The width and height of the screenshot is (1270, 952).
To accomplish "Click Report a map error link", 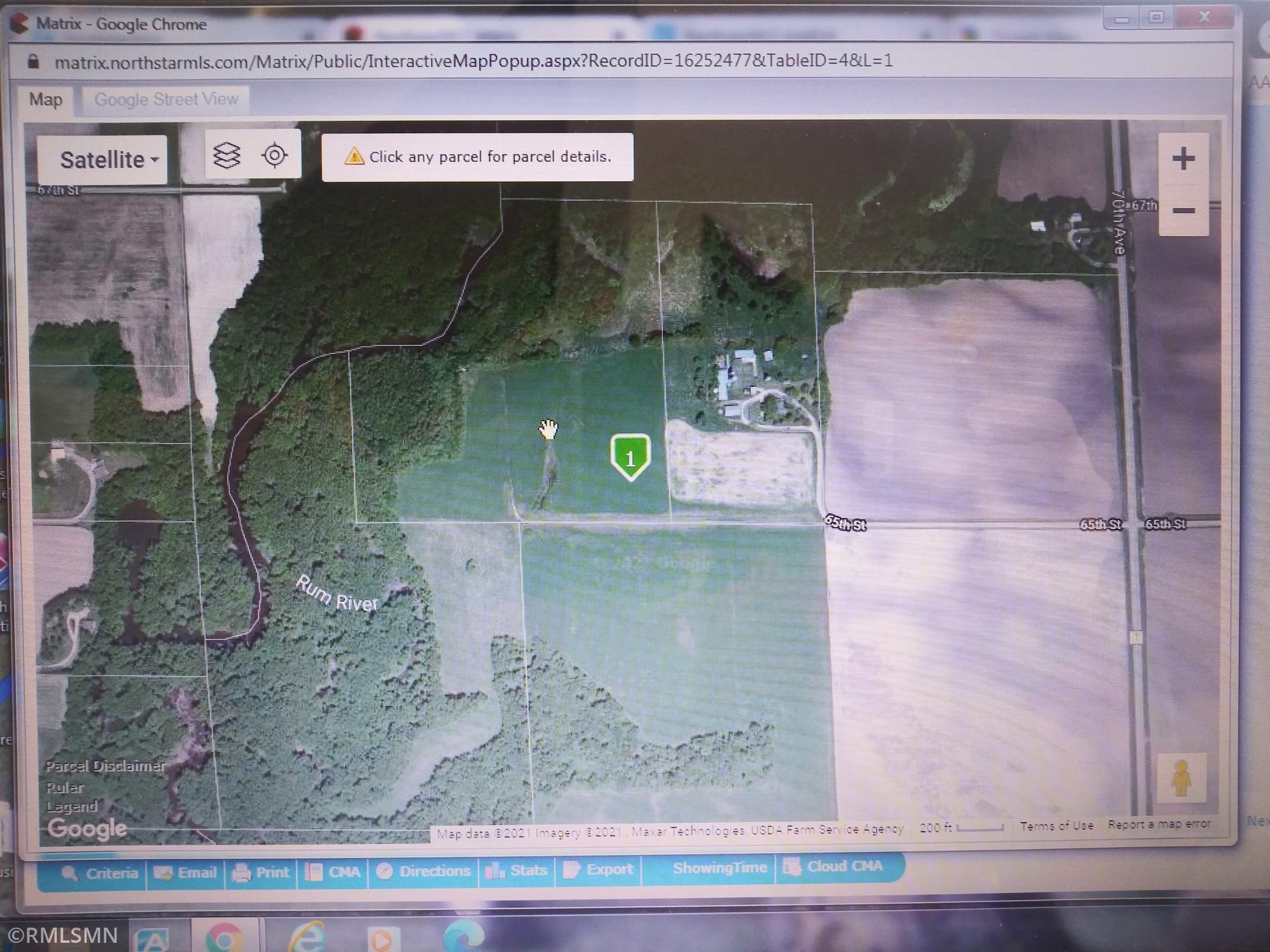I will 1159,824.
